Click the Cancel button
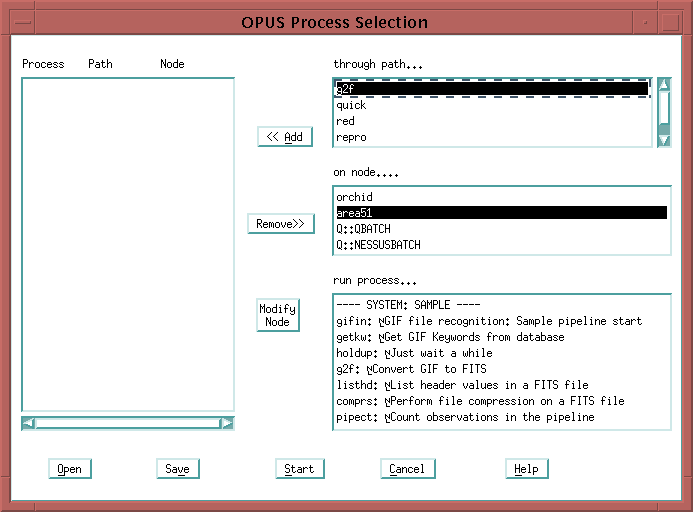Viewport: 693px width, 512px height. pos(407,469)
